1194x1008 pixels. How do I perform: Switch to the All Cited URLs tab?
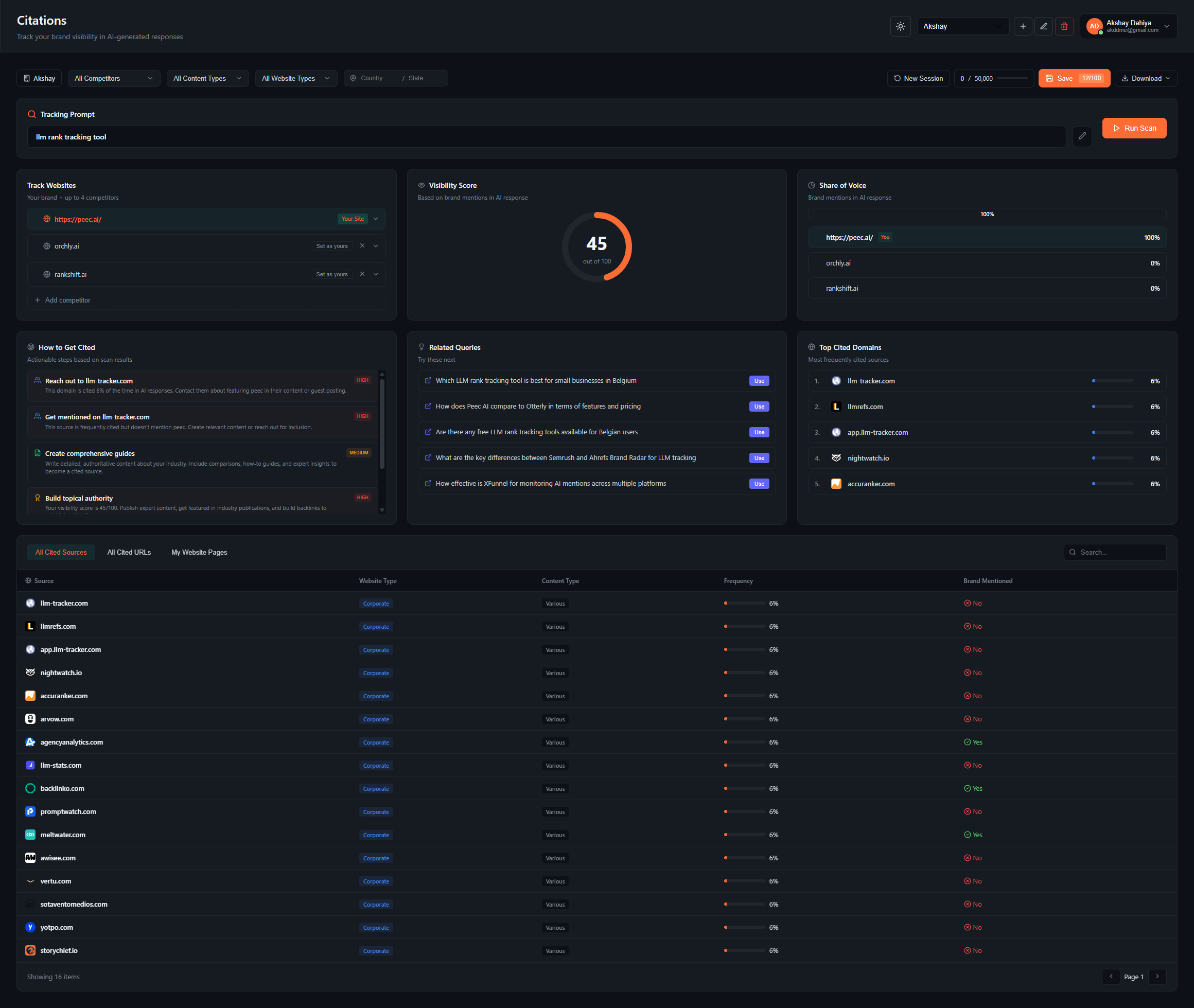point(129,552)
